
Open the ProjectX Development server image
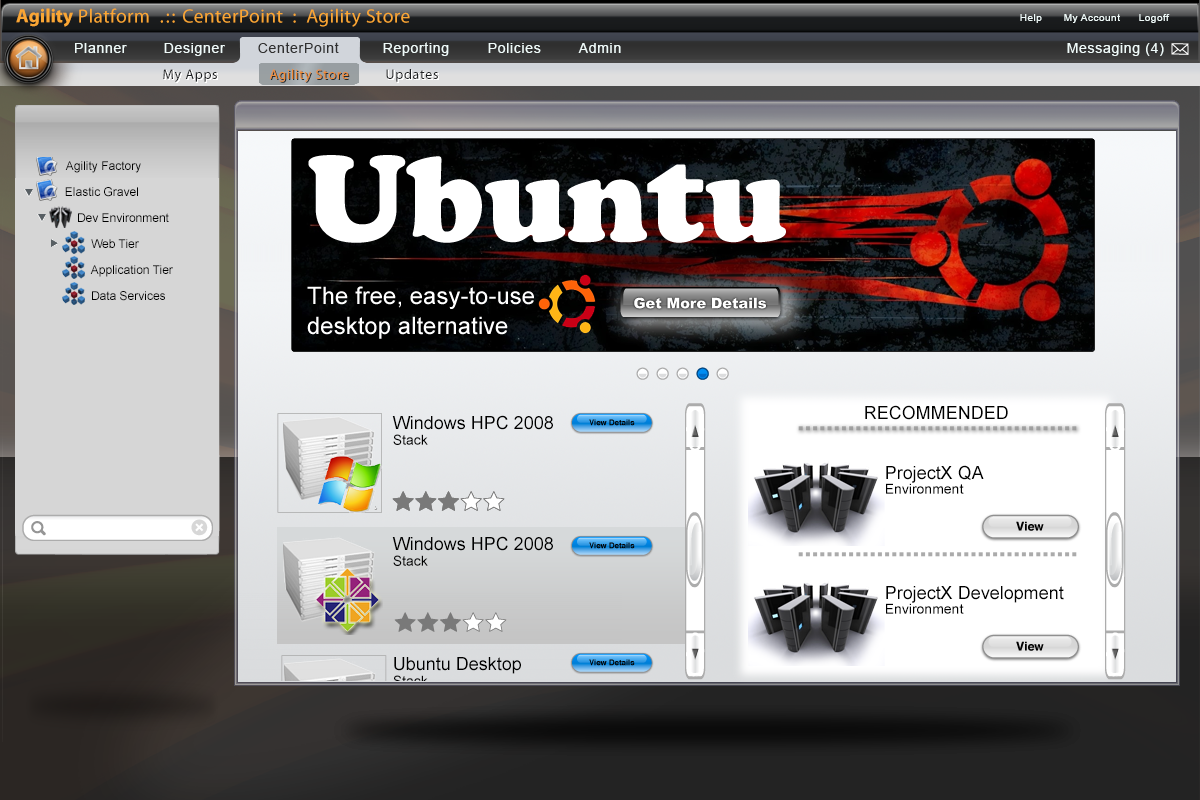click(815, 621)
